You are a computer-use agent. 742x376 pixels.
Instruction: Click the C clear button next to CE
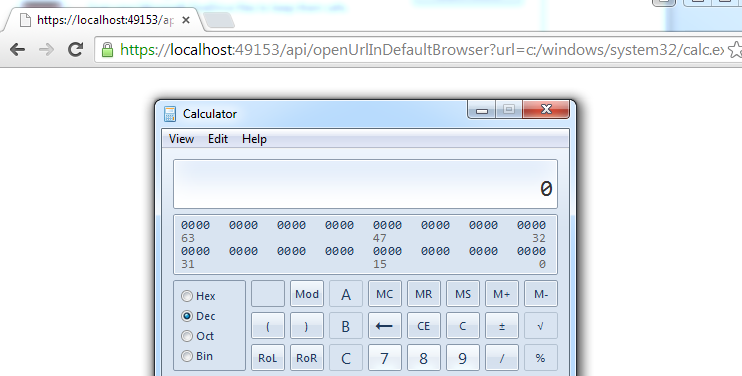[x=463, y=326]
